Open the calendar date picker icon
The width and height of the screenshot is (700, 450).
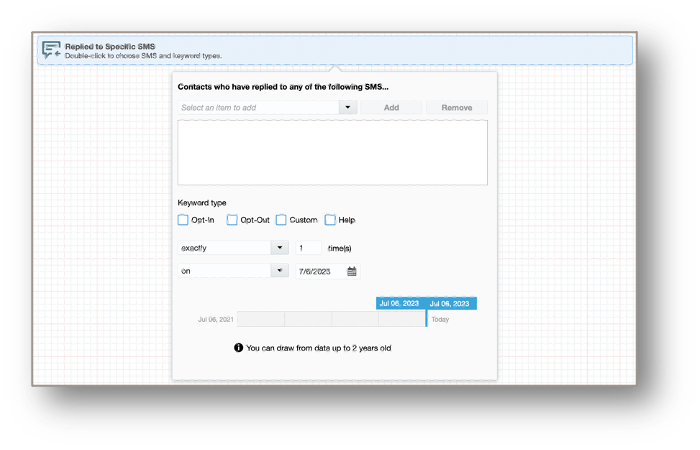coord(352,271)
